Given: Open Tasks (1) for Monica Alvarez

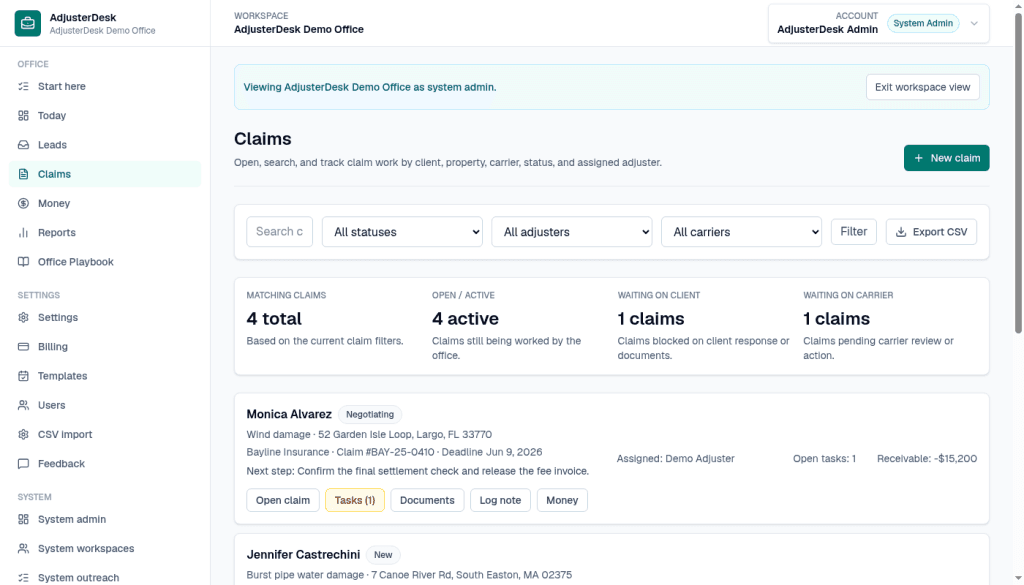Looking at the screenshot, I should [355, 500].
